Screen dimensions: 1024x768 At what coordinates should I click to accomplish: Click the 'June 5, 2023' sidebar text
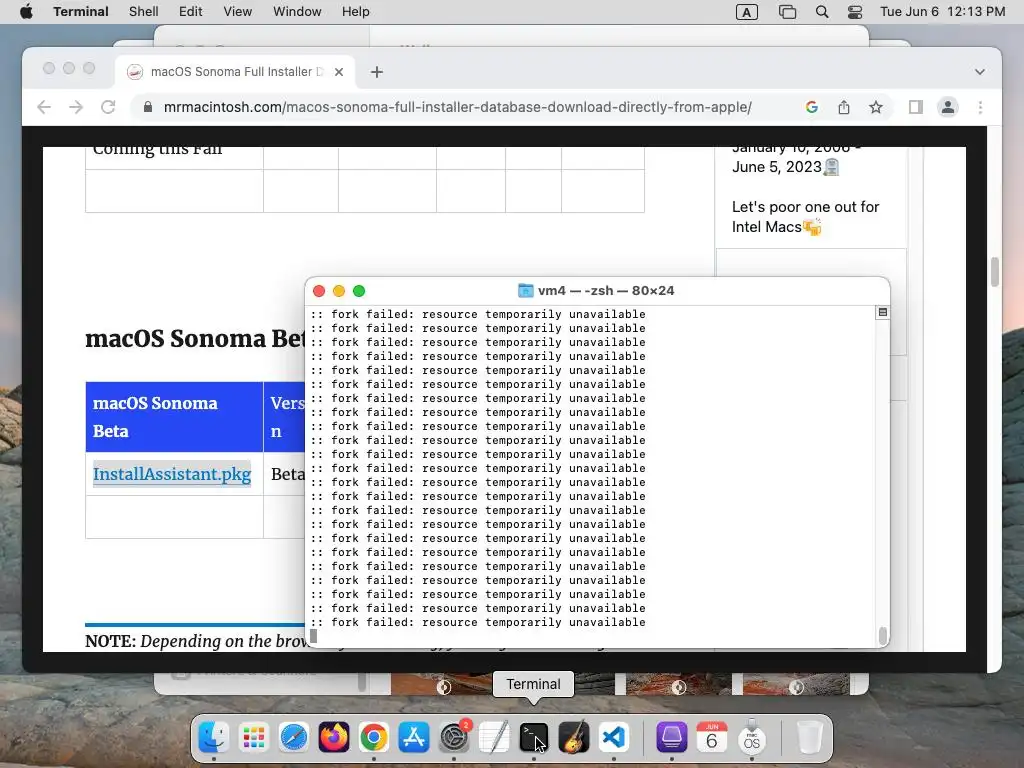tap(776, 167)
